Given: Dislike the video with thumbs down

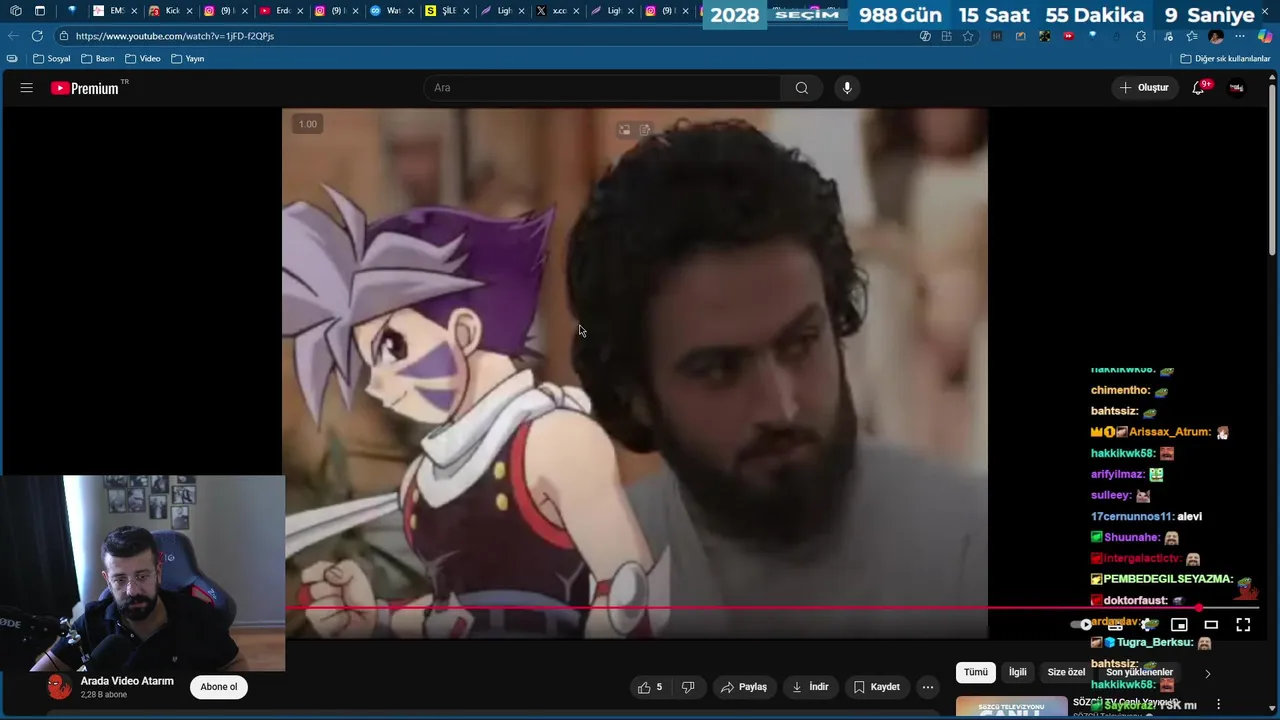Looking at the screenshot, I should [688, 687].
